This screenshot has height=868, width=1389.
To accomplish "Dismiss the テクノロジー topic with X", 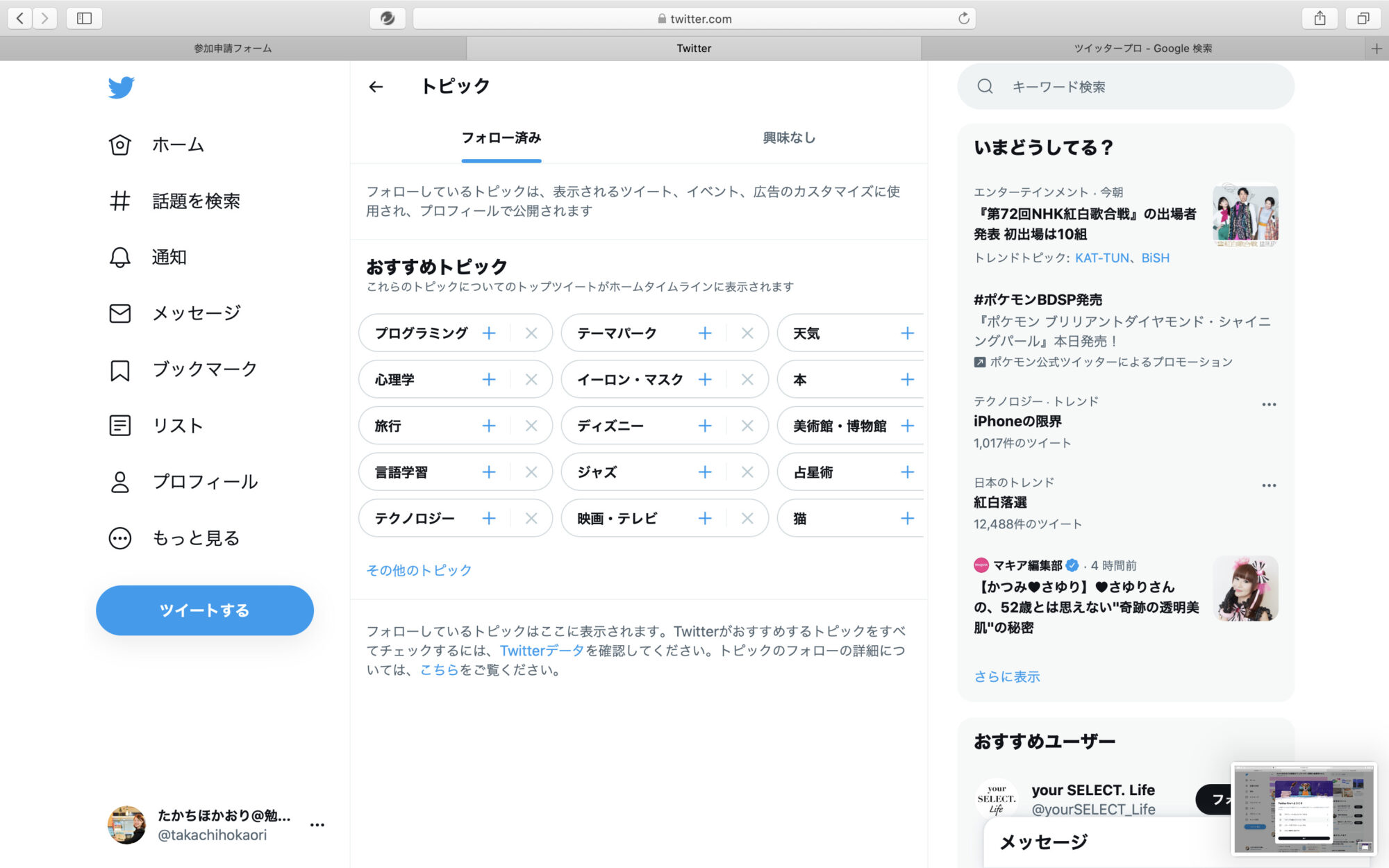I will click(x=531, y=518).
